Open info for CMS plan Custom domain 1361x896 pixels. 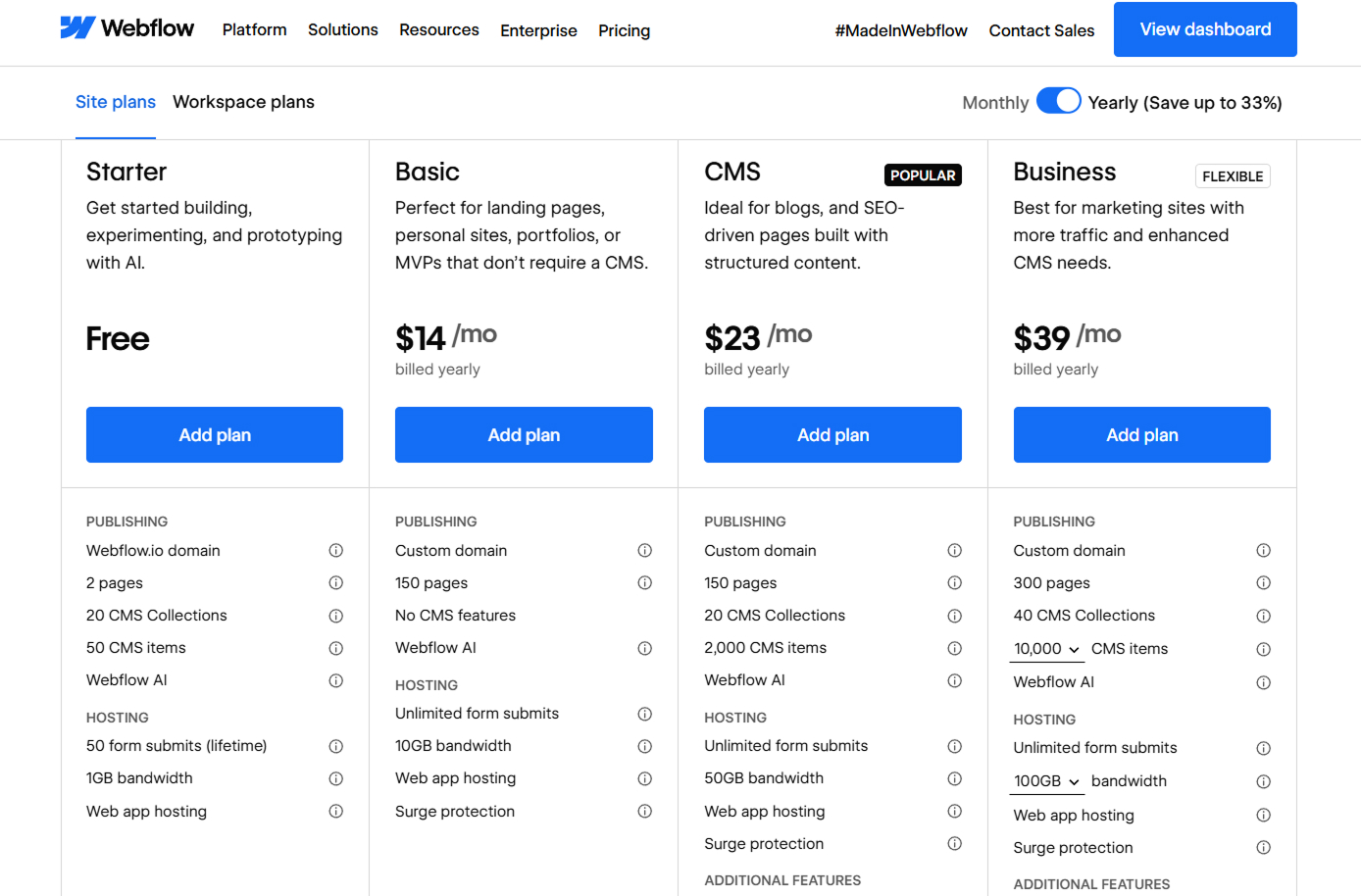(955, 551)
